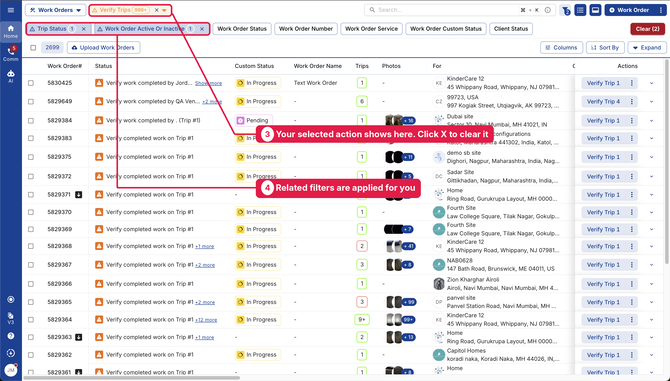
Task: Switch to the card view icon
Action: (x=595, y=10)
